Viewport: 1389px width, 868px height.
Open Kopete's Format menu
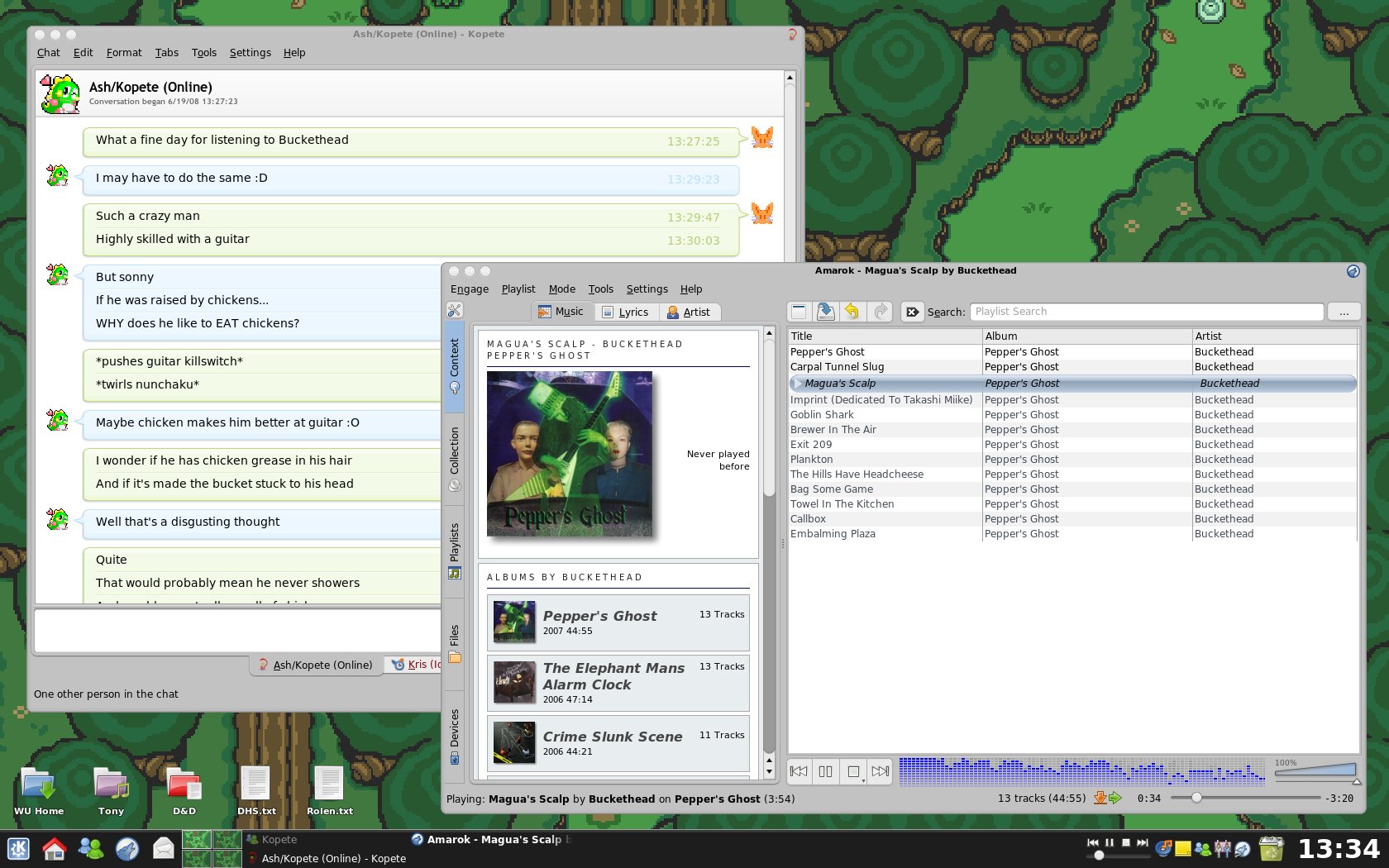pos(124,52)
